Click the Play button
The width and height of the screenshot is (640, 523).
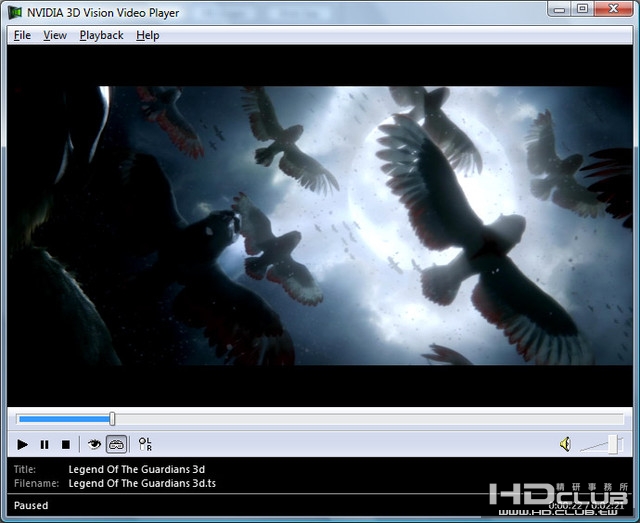[x=22, y=444]
